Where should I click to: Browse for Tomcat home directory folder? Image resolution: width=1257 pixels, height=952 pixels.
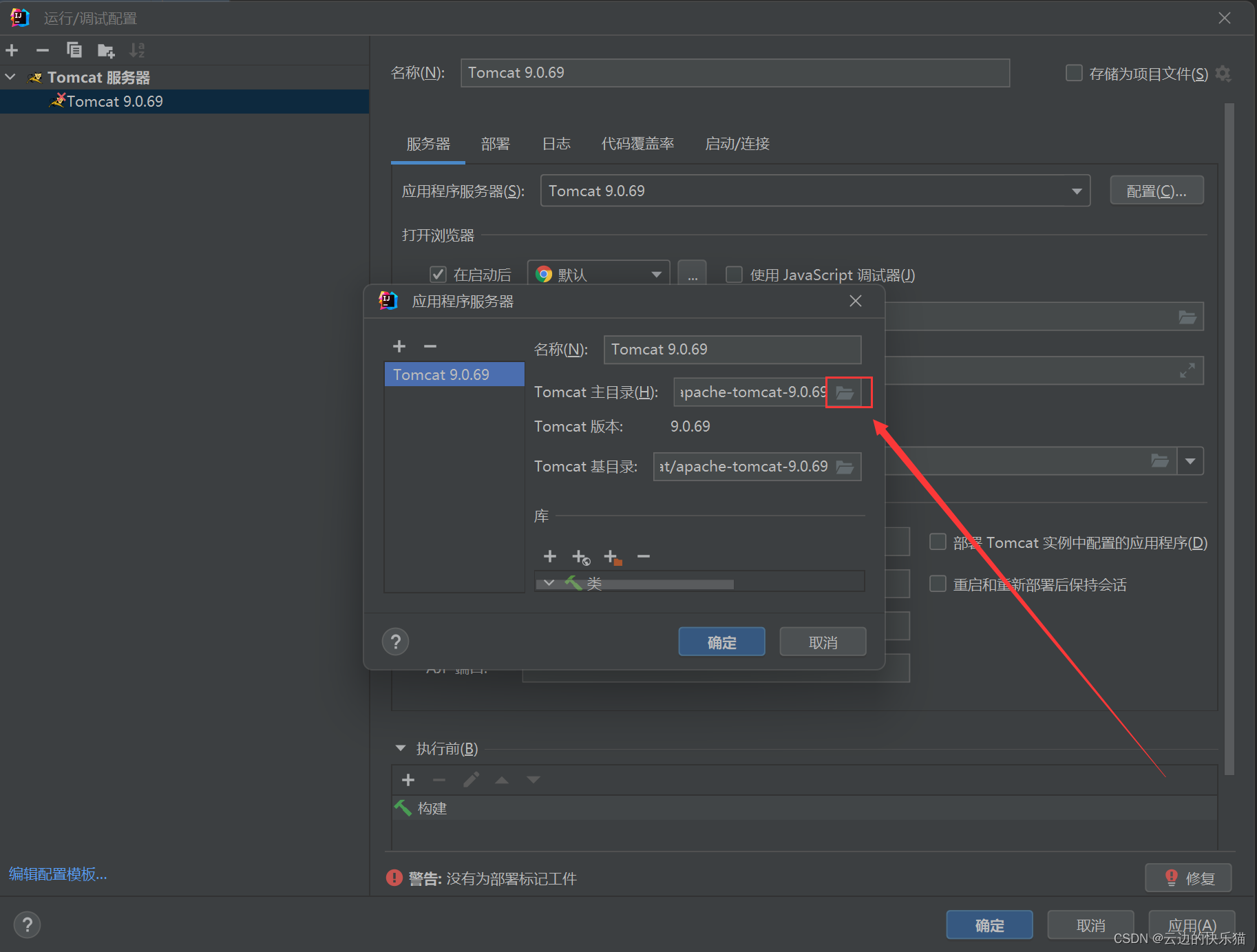click(845, 392)
